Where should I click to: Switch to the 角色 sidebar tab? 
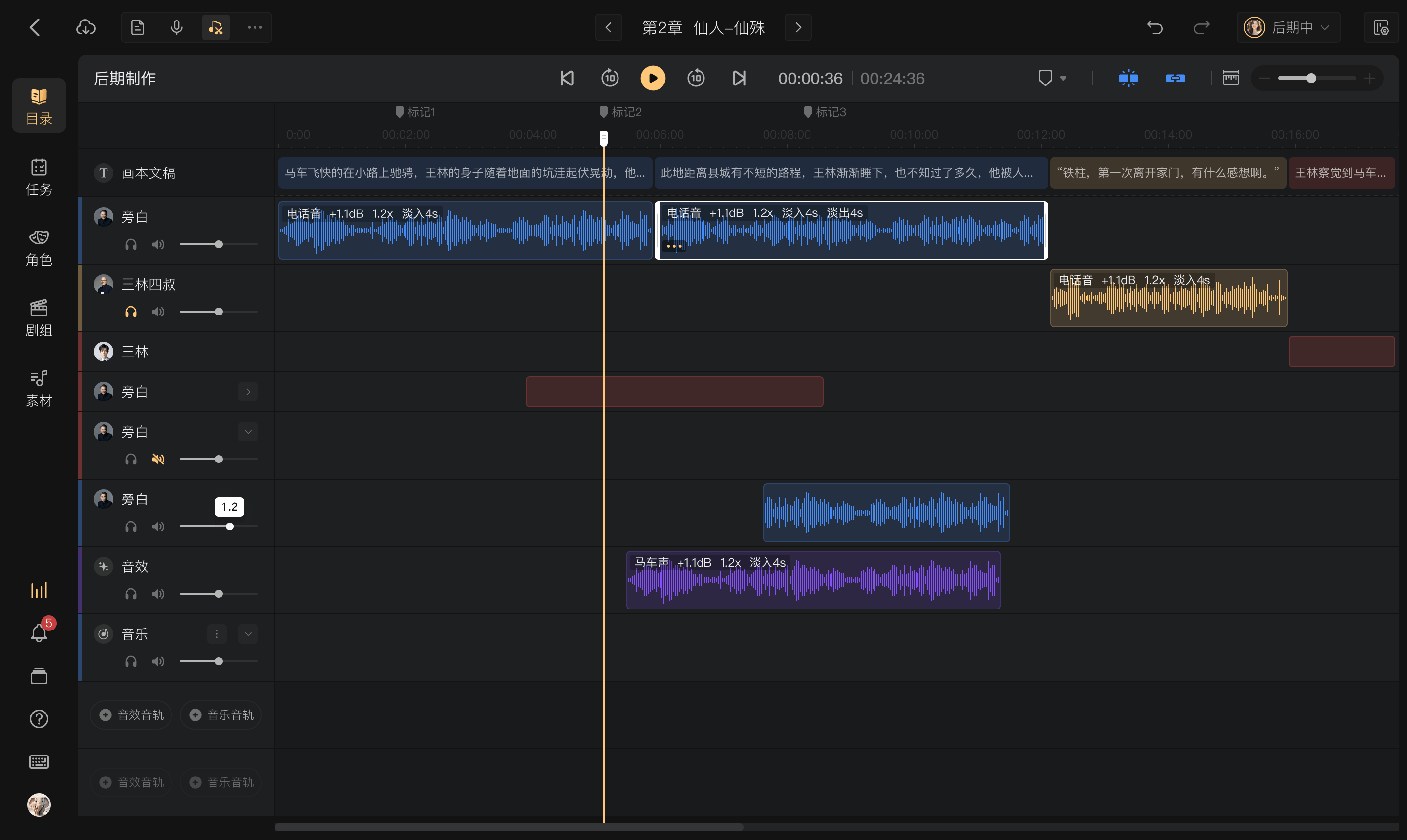[x=39, y=247]
